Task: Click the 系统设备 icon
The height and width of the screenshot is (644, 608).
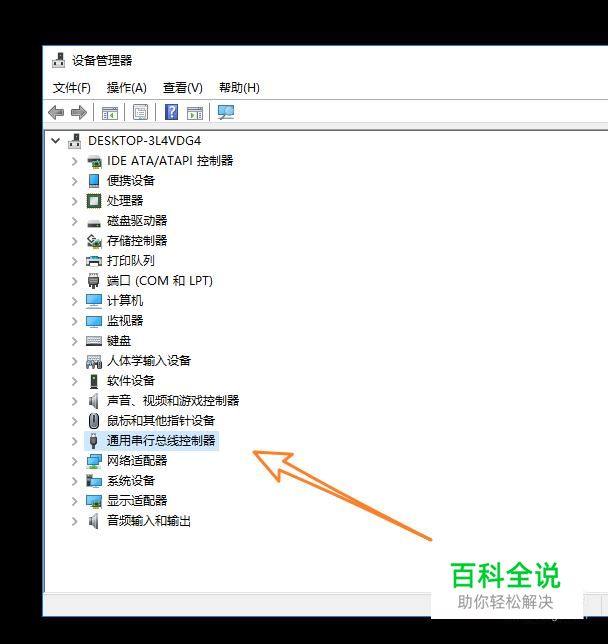Action: click(x=94, y=481)
